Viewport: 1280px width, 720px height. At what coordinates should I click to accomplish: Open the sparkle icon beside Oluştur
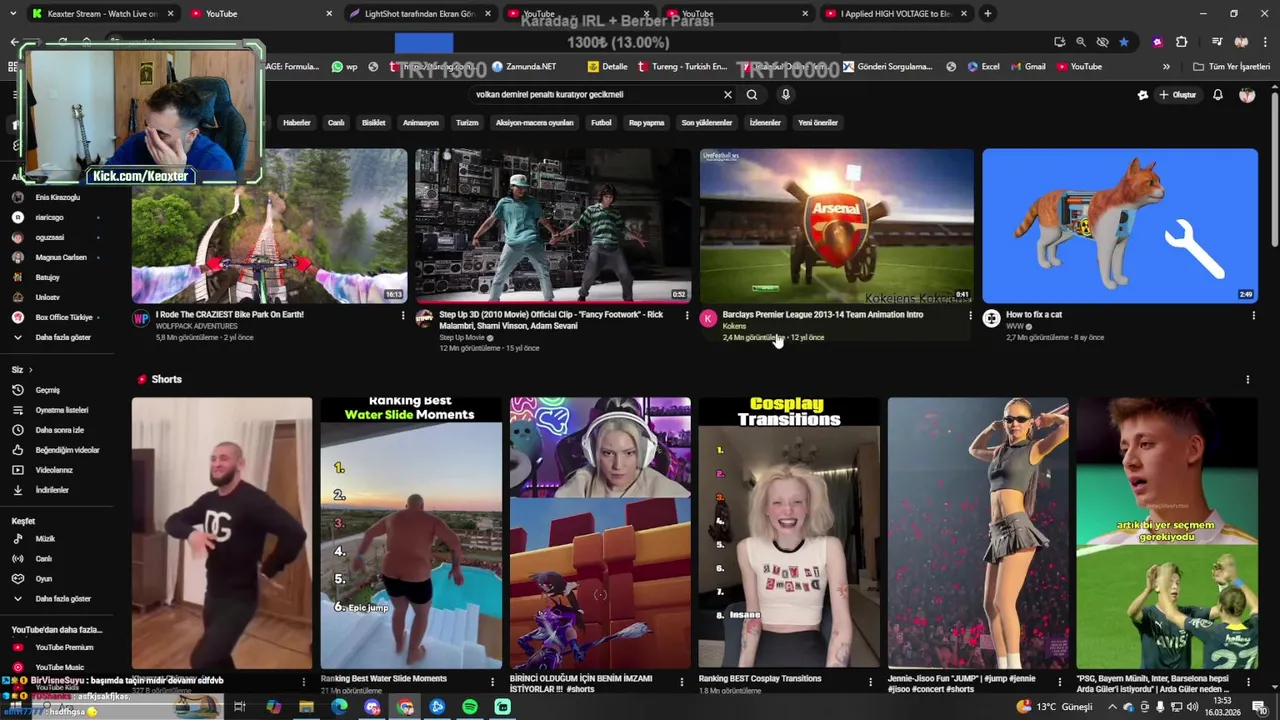point(1143,95)
